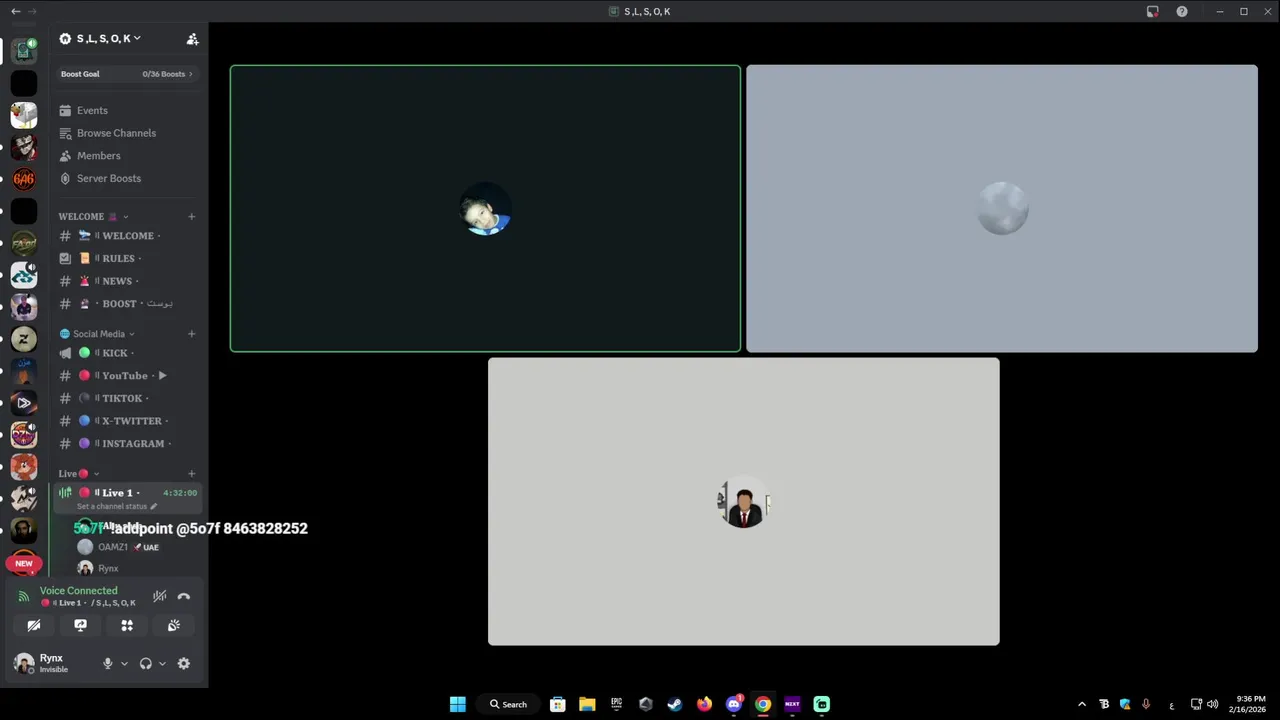Open the Z letter server icon
The height and width of the screenshot is (720, 1280).
24,339
